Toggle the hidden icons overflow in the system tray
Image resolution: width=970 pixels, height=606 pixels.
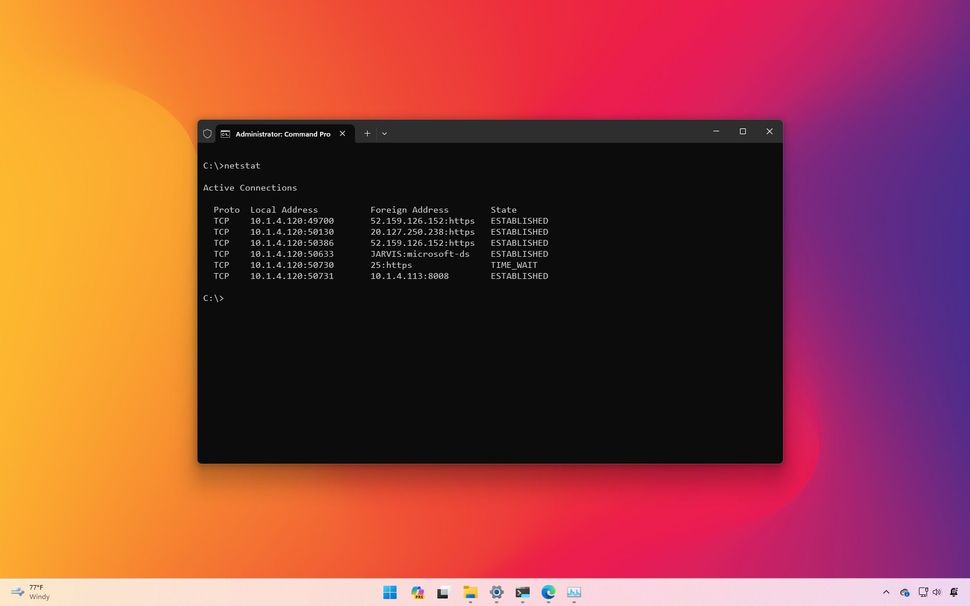[887, 592]
